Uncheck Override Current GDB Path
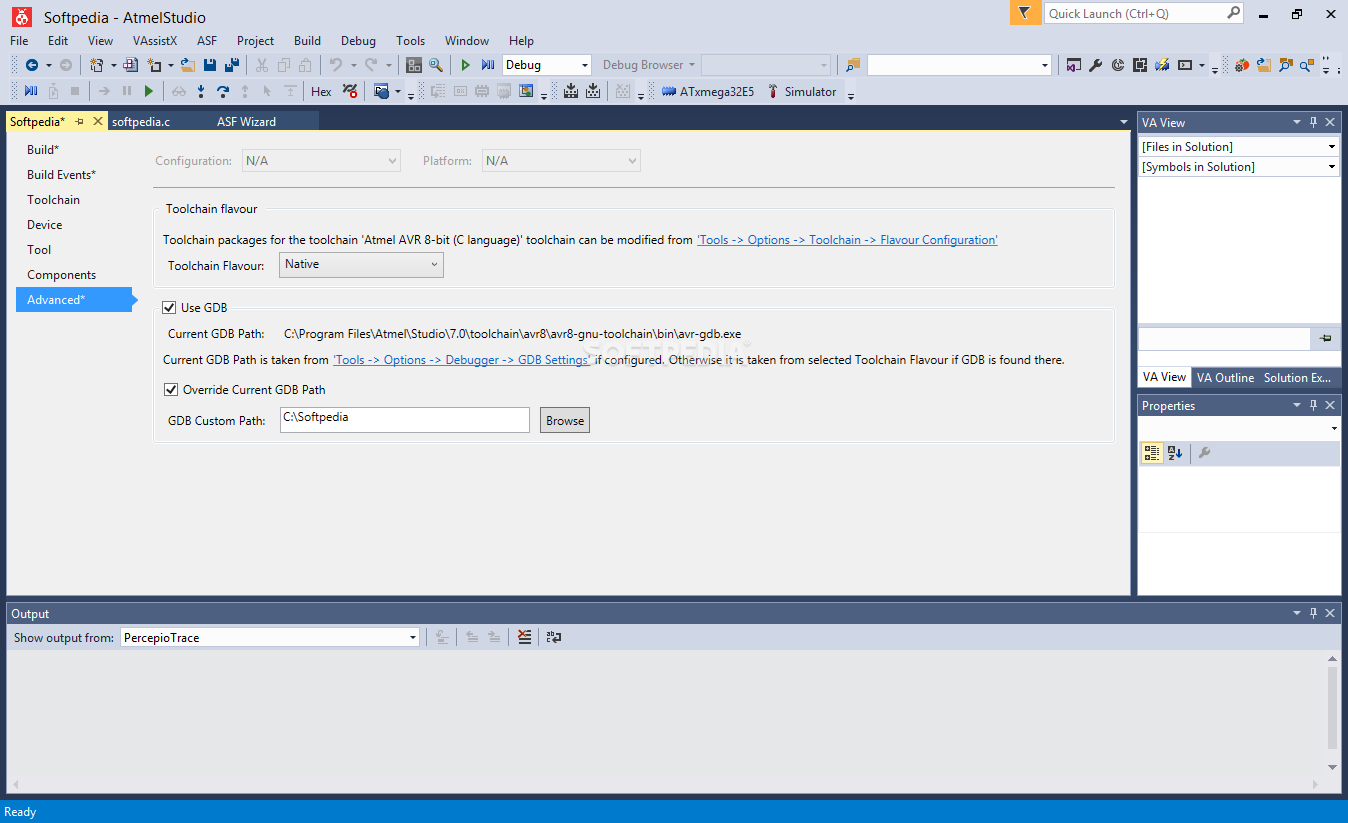The width and height of the screenshot is (1348, 823). tap(170, 390)
